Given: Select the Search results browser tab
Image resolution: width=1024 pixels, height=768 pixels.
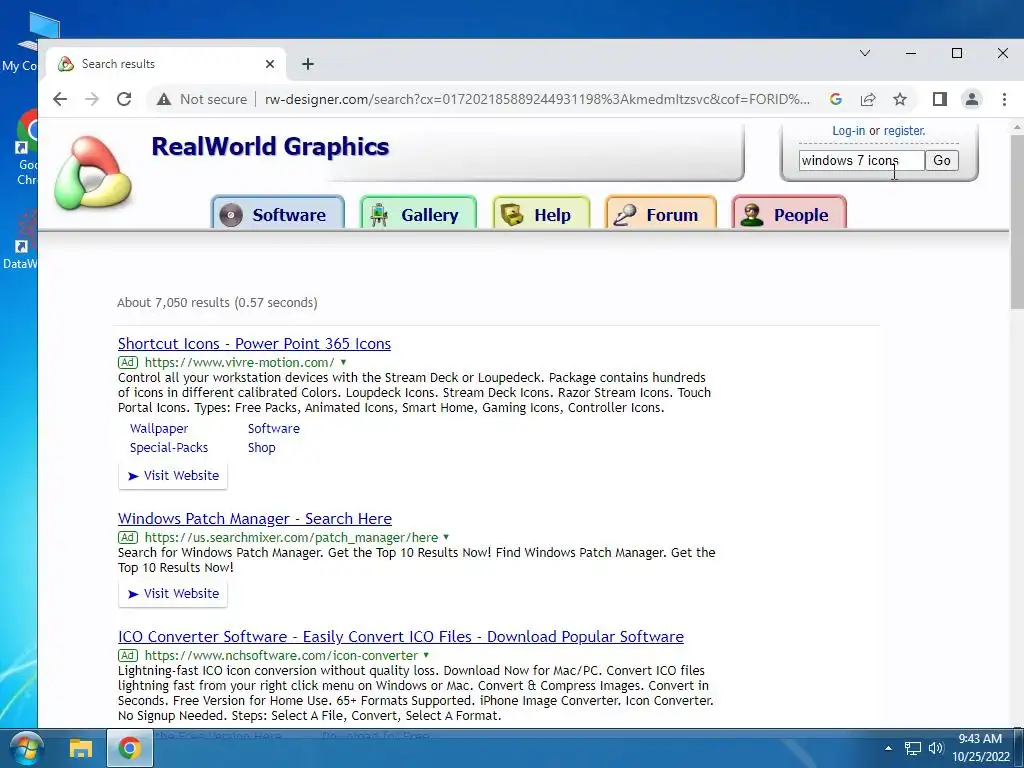Looking at the screenshot, I should tap(167, 64).
